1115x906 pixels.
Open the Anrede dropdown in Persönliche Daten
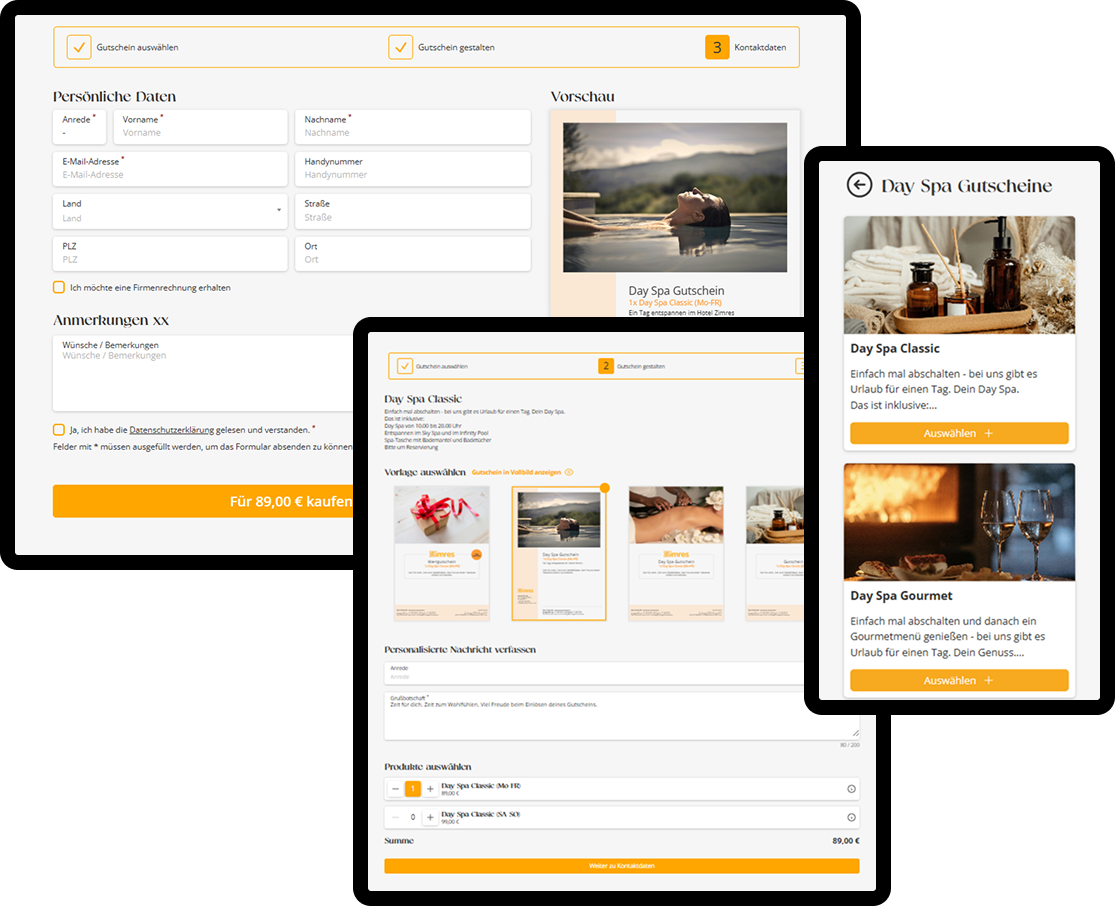80,126
